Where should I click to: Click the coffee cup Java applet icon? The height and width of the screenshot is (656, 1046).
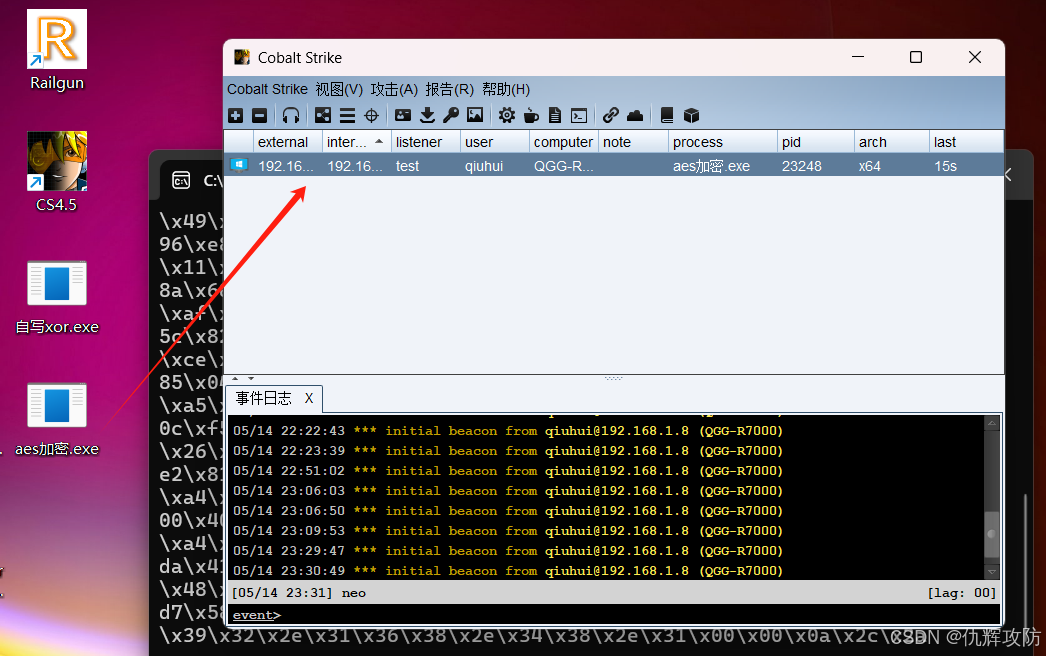pos(531,115)
